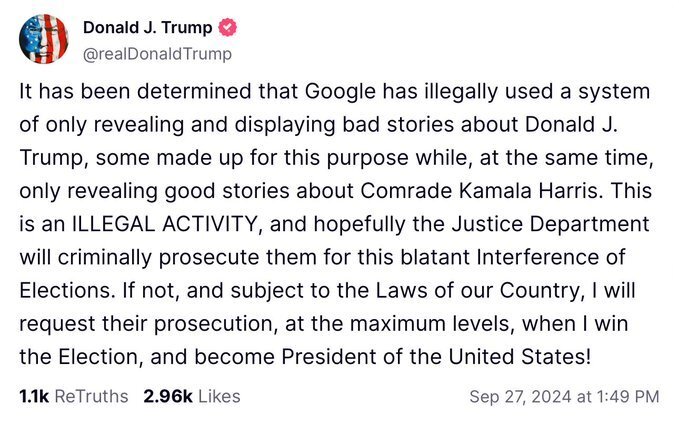
Task: Open the @realDonaldTrump handle link
Action: (156, 53)
